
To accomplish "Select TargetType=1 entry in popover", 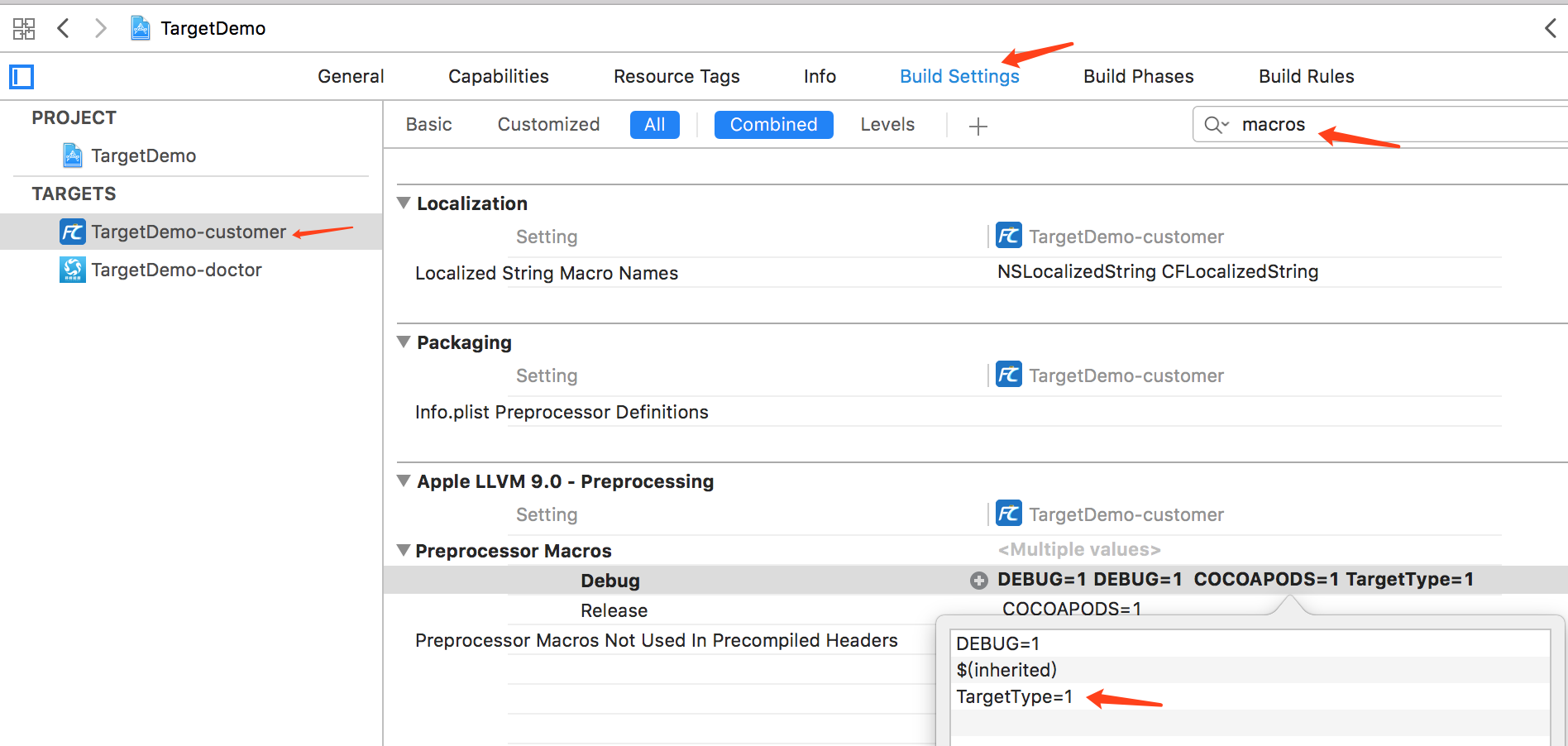I will 1250,696.
